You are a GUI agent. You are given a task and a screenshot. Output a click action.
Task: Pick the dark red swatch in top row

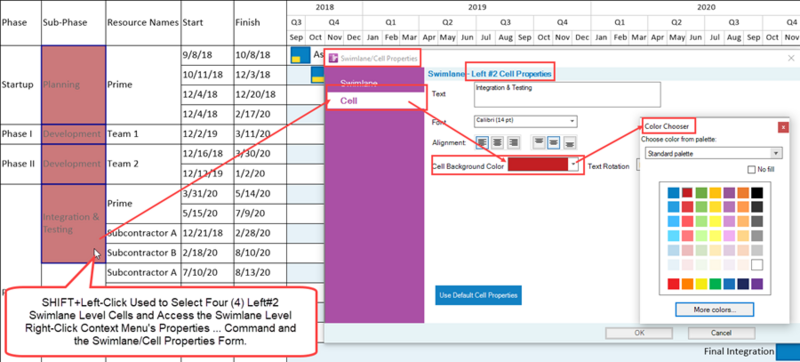(x=687, y=193)
